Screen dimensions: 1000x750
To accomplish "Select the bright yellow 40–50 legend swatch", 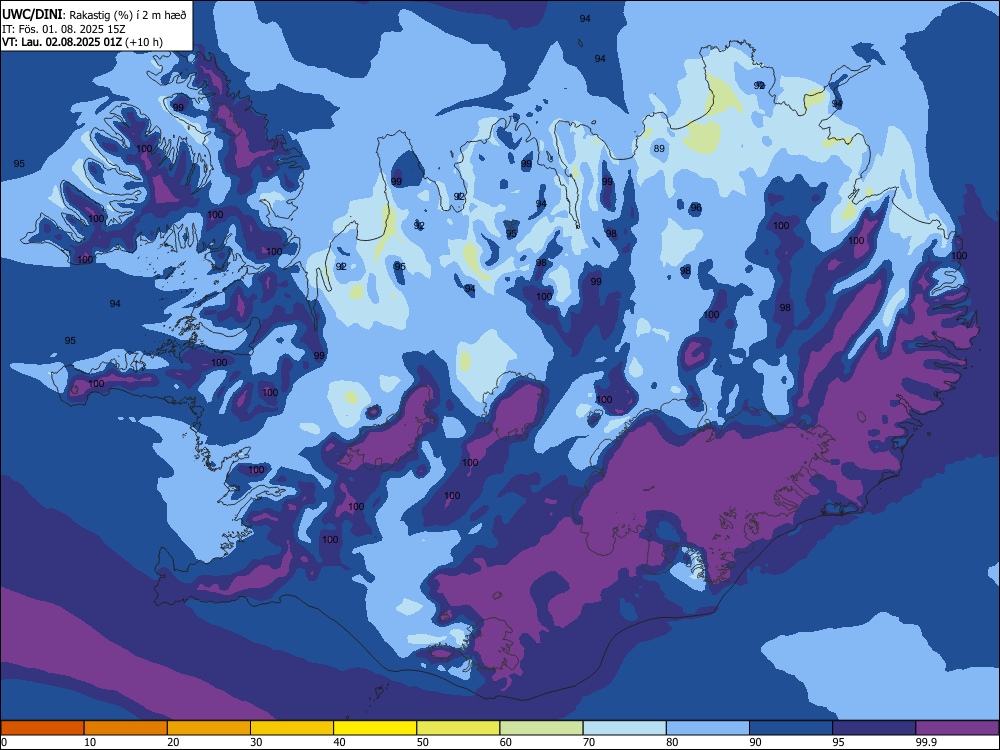I will (x=375, y=728).
